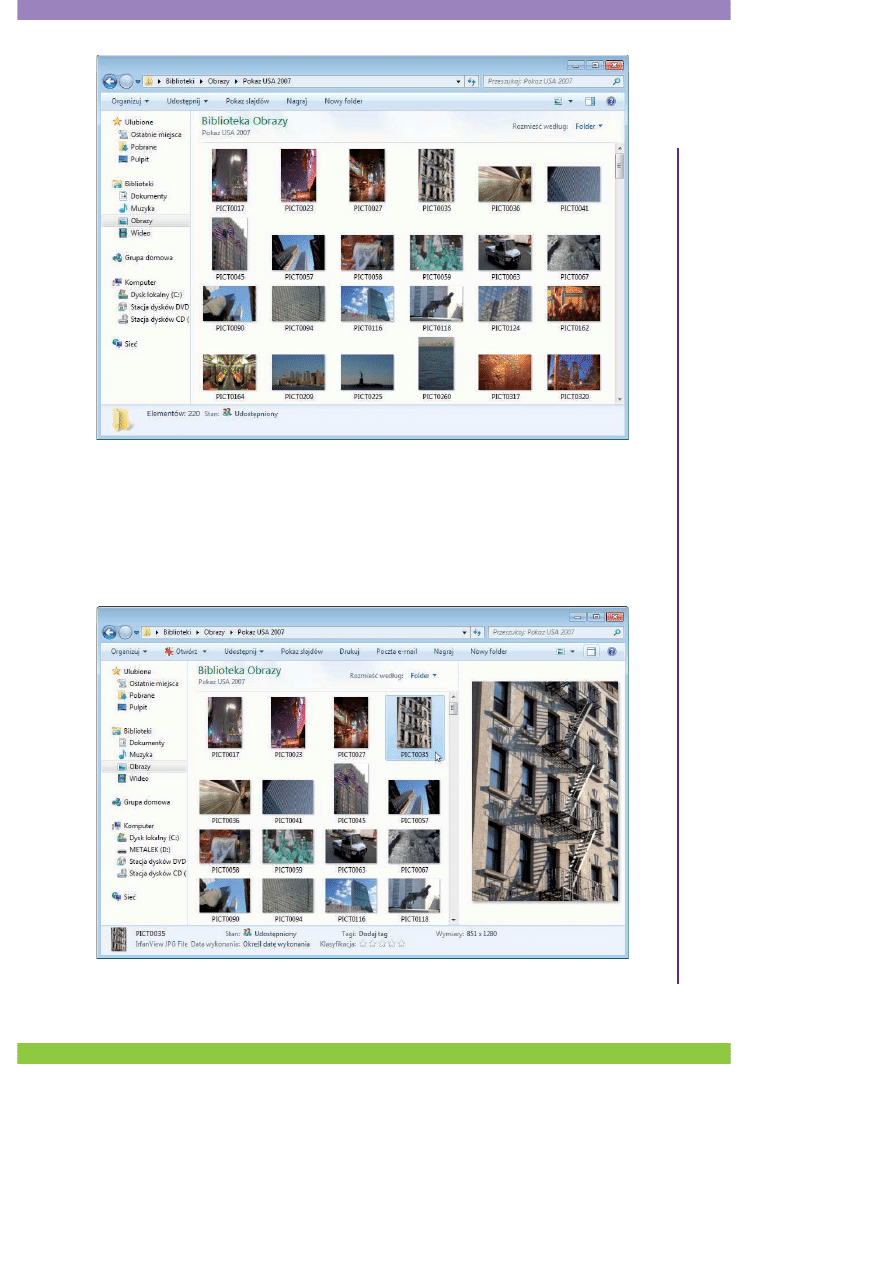
Task: Toggle the preview pane icon in the bottom window
Action: click(590, 652)
